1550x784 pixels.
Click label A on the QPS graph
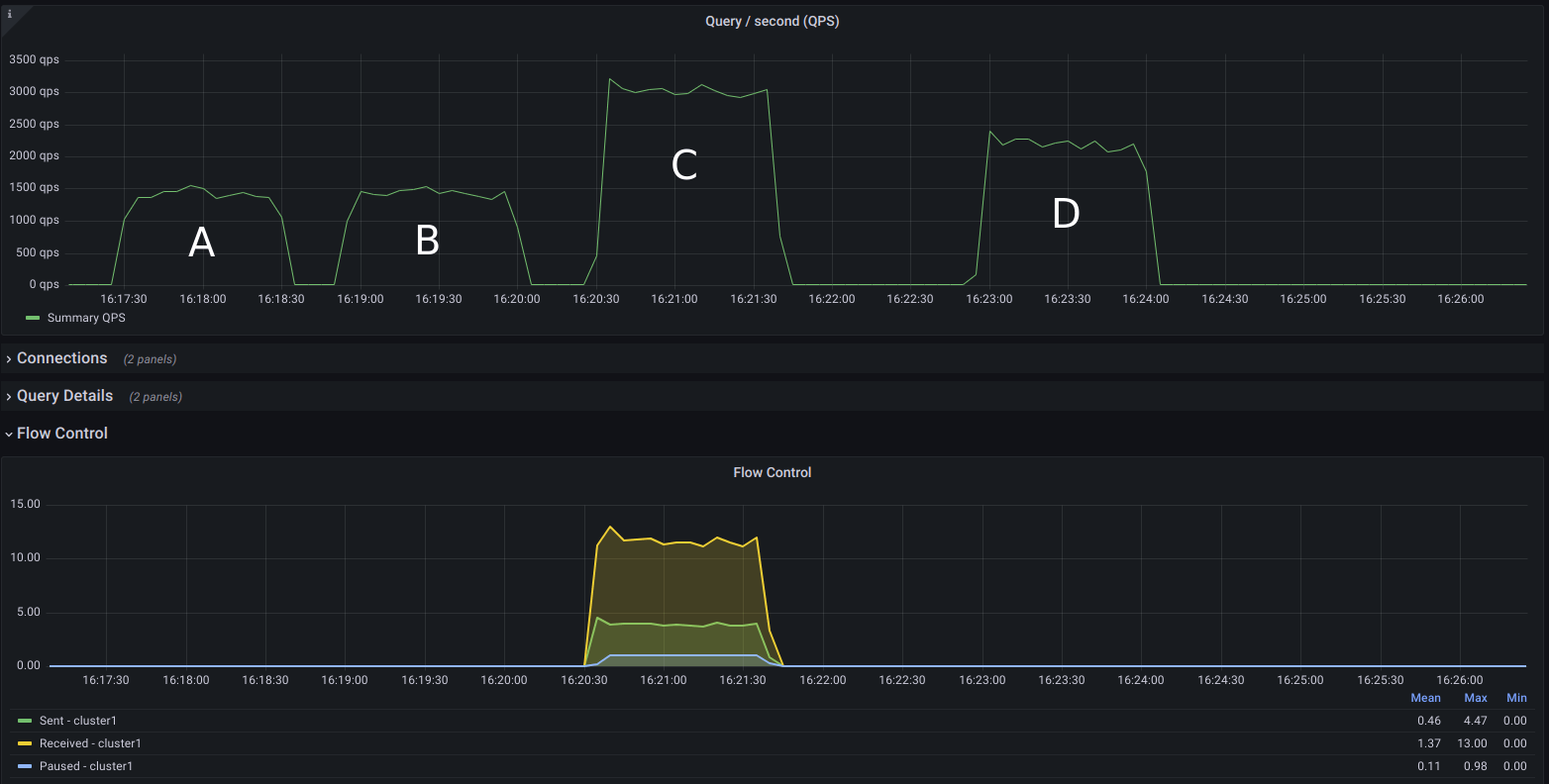pos(201,242)
